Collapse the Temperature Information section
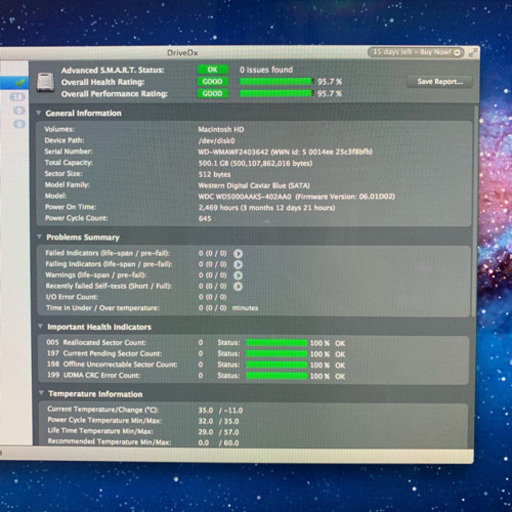Viewport: 512px width, 512px height. 41,393
